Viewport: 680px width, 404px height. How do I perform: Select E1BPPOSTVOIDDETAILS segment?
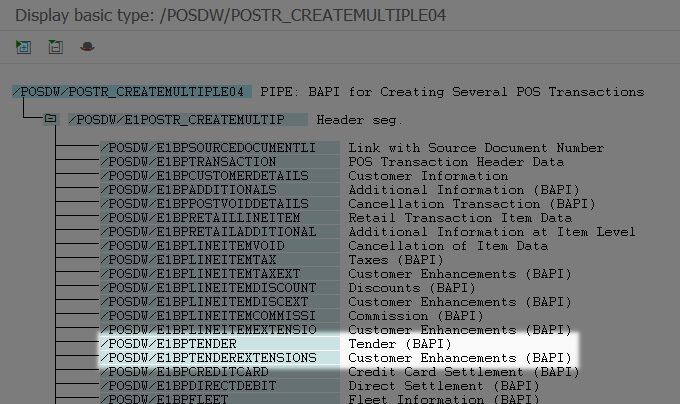coord(204,204)
